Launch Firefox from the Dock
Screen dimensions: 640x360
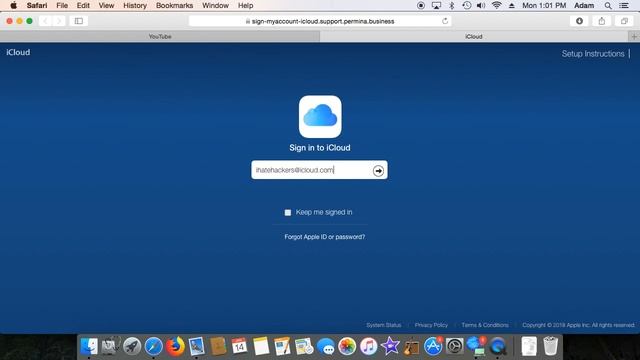point(175,346)
